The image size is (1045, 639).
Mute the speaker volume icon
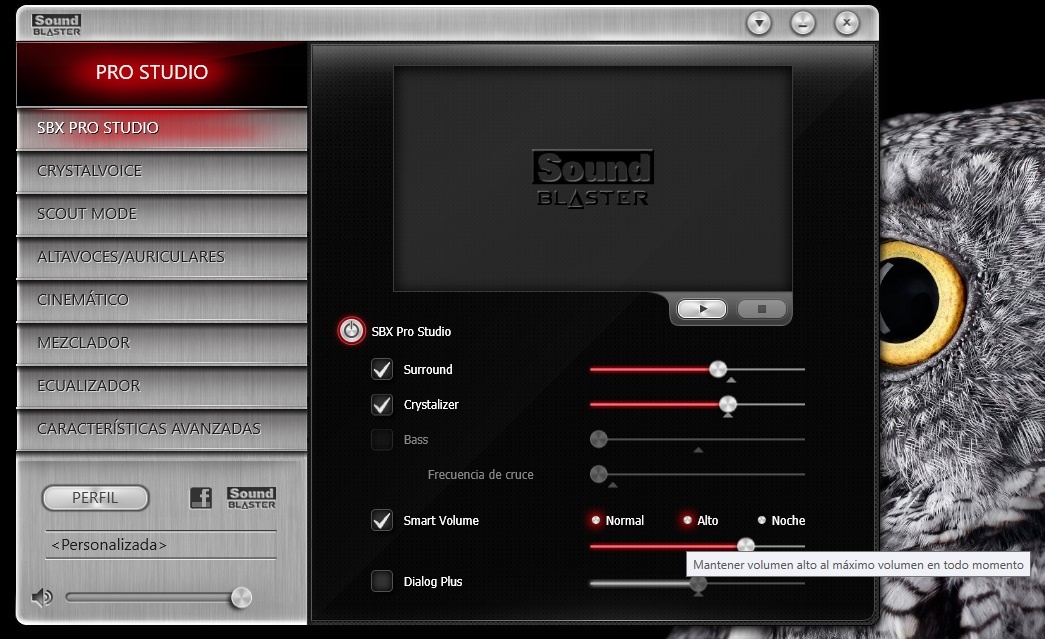pyautogui.click(x=42, y=597)
